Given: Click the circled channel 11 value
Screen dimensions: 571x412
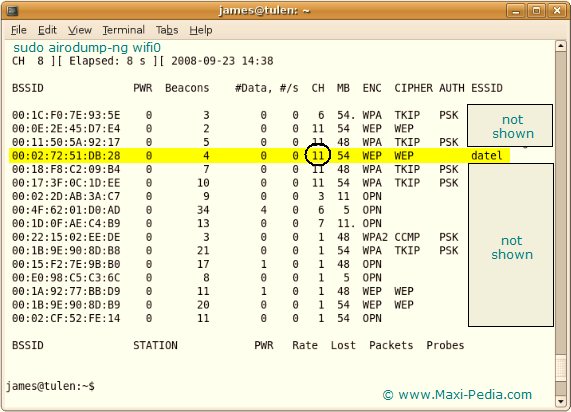Looking at the screenshot, I should click(318, 156).
